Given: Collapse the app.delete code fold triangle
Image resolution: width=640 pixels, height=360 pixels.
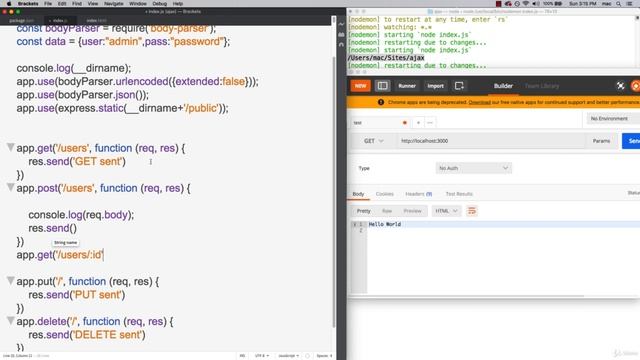Looking at the screenshot, I should [x=11, y=321].
